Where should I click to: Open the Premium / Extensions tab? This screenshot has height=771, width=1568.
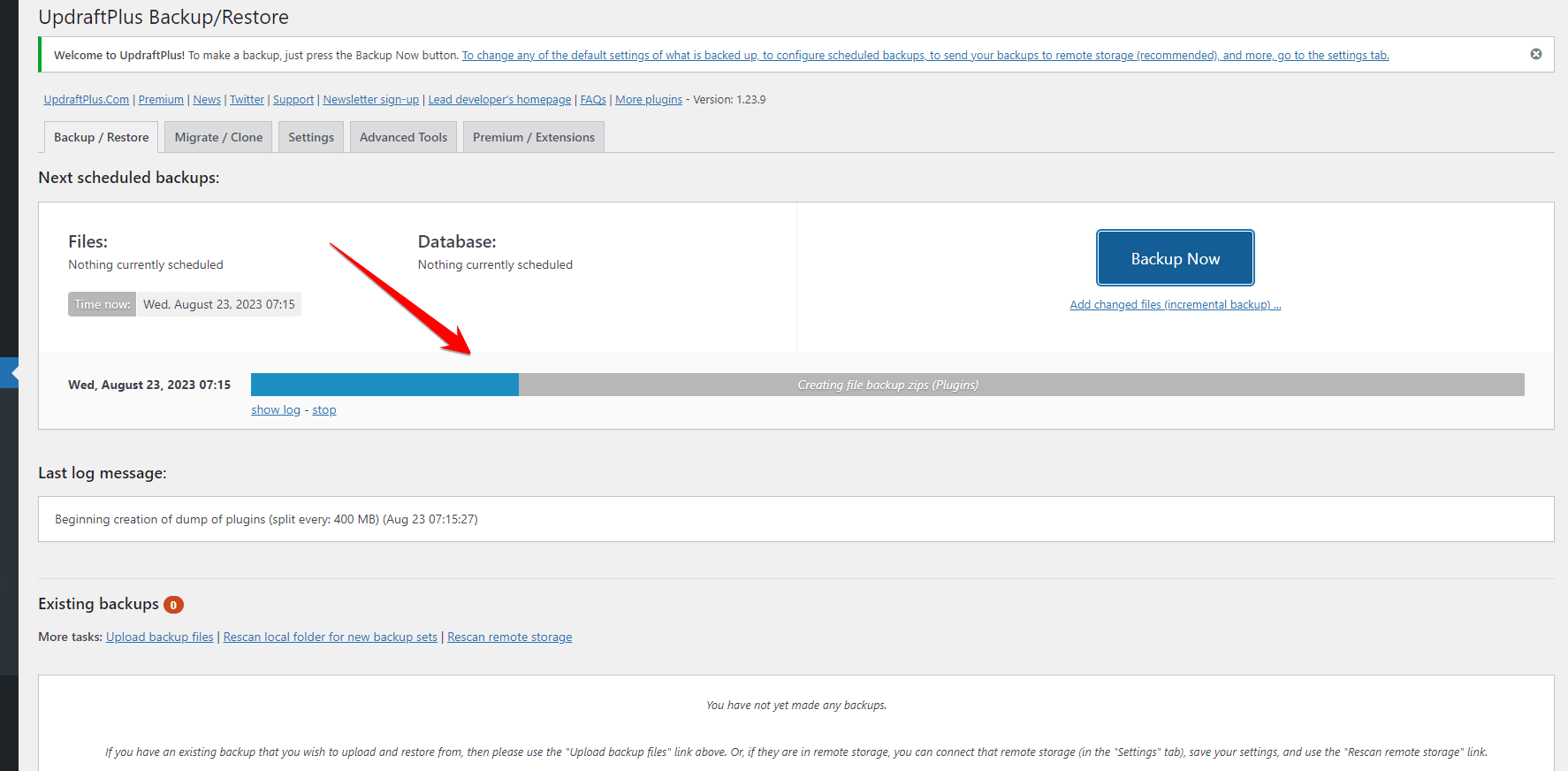coord(533,137)
